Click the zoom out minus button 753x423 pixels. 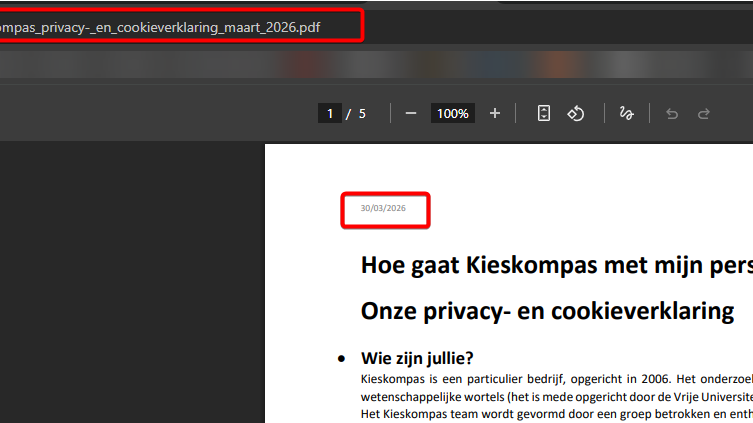point(410,114)
